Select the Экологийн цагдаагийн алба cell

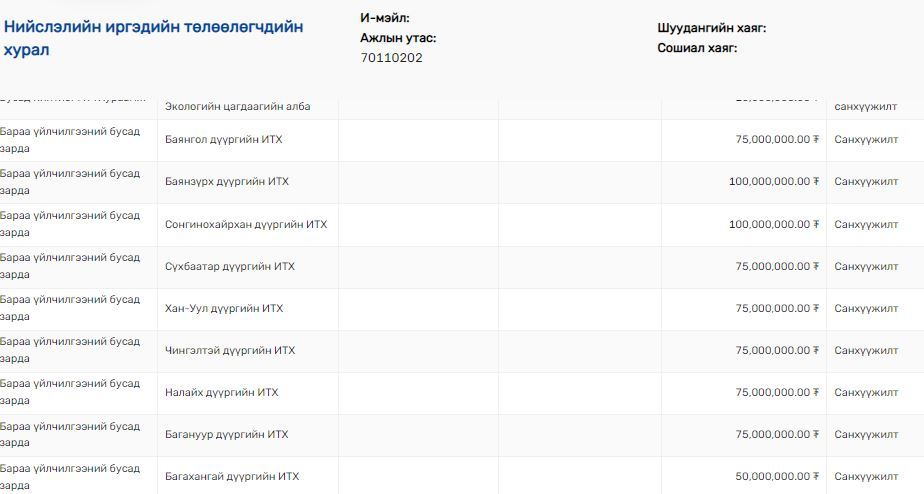click(x=237, y=107)
